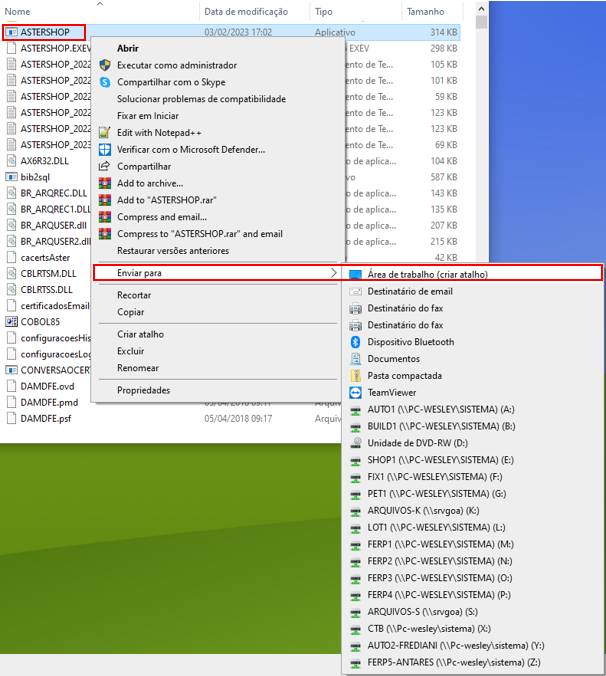Image resolution: width=606 pixels, height=676 pixels.
Task: Click the Documentos folder icon
Action: [355, 359]
